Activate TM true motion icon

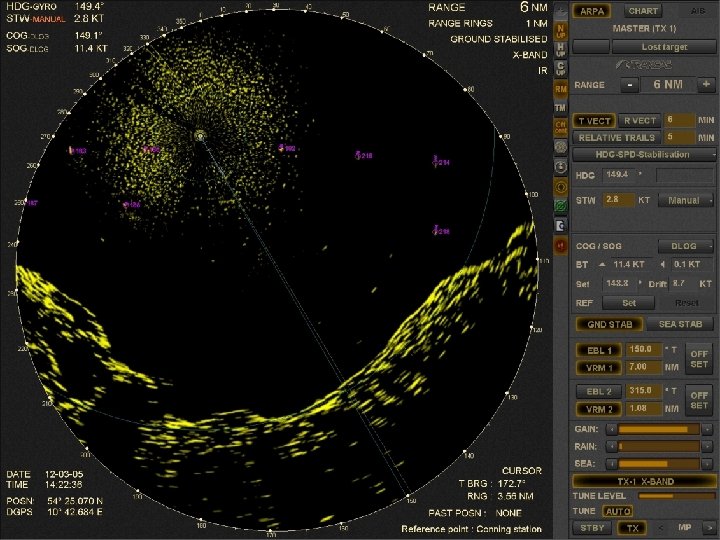point(561,108)
